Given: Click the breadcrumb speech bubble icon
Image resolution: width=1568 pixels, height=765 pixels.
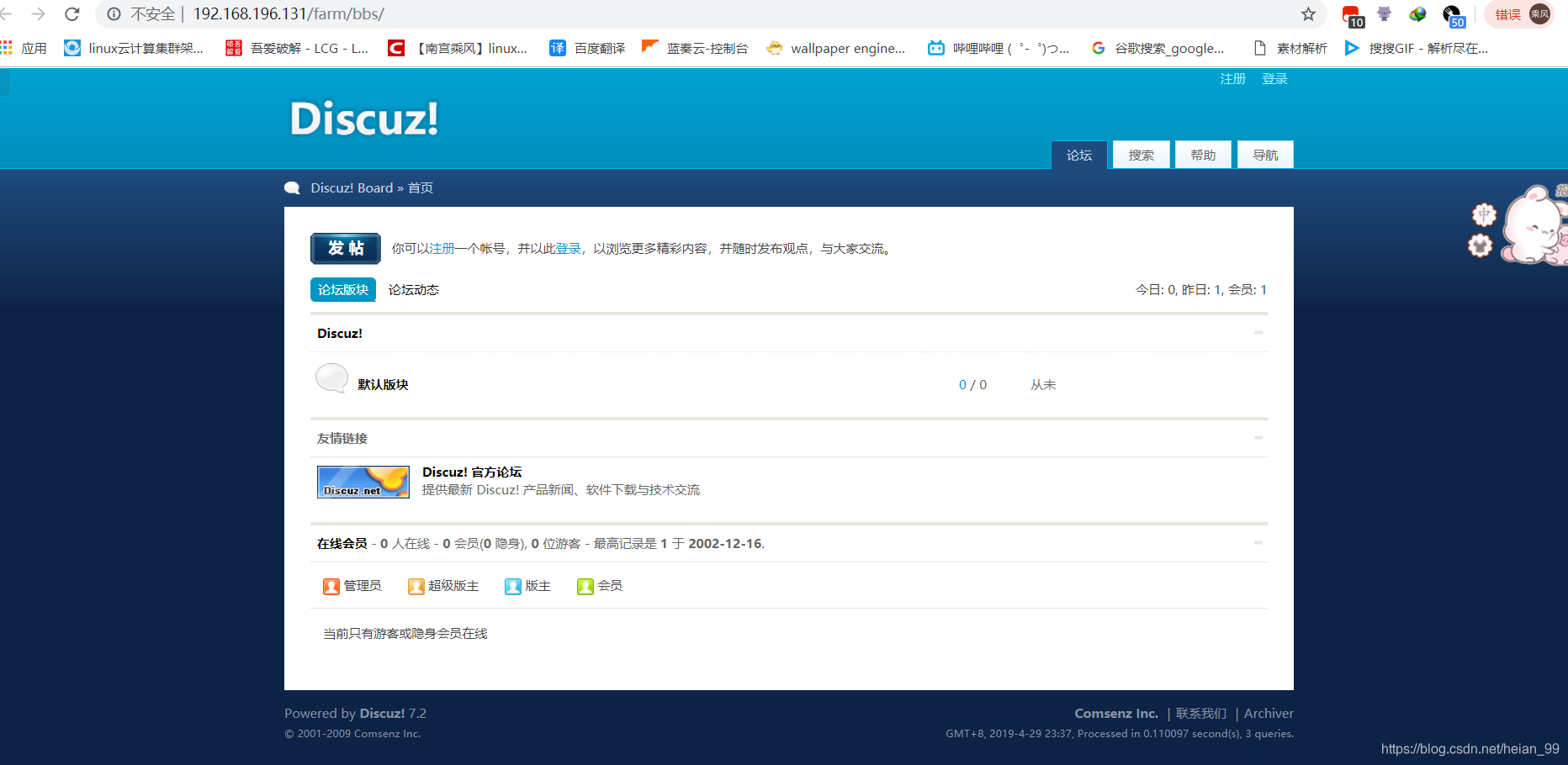Looking at the screenshot, I should [x=293, y=187].
